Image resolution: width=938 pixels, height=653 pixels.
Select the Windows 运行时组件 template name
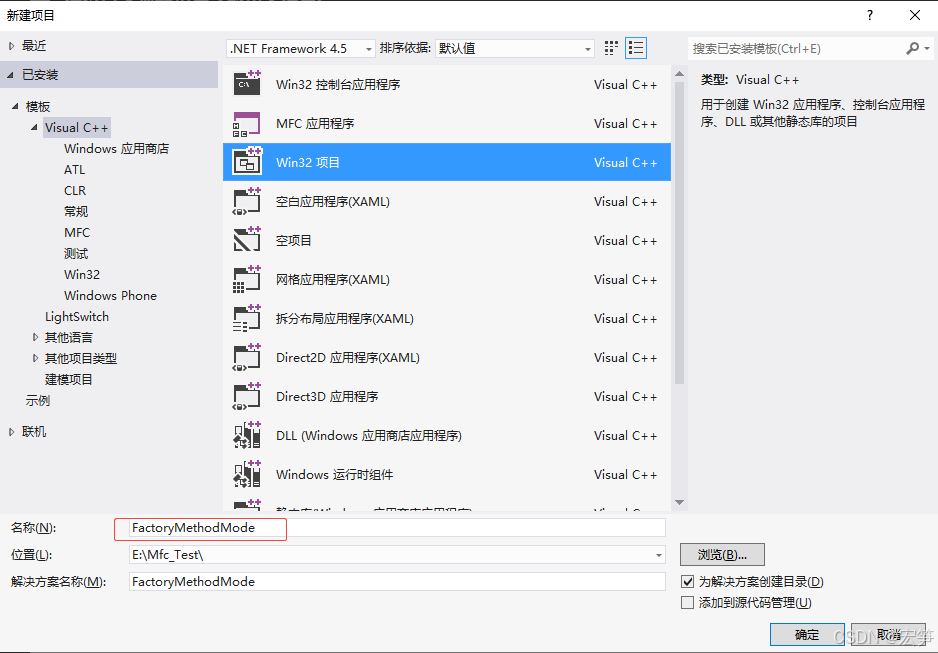coord(334,474)
